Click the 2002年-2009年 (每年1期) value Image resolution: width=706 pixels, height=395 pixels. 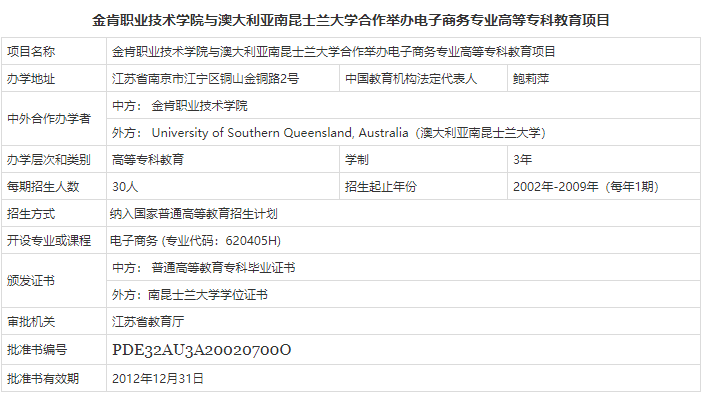tap(585, 186)
